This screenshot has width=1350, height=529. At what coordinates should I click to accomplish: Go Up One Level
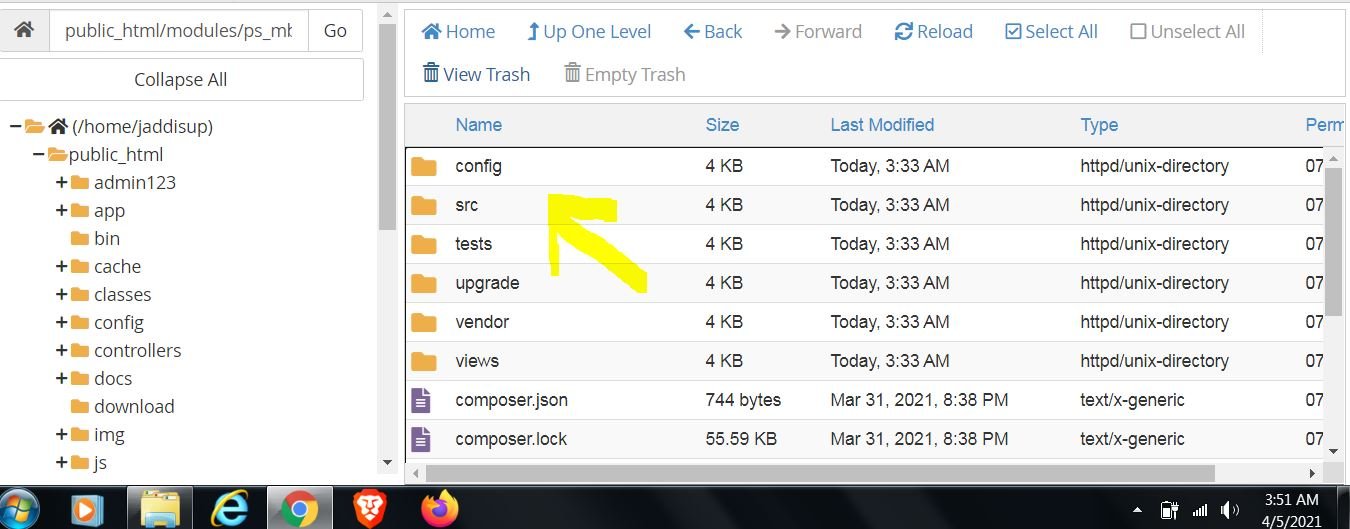589,32
